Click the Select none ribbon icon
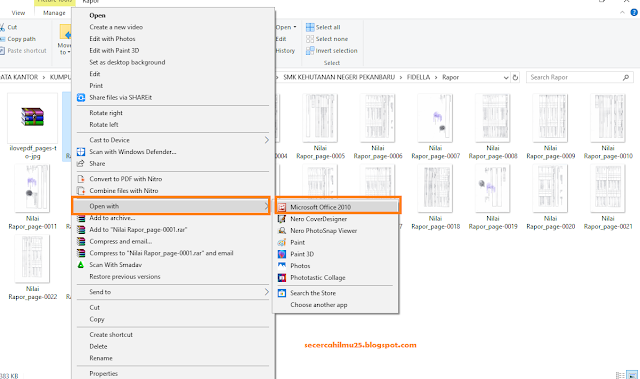 [x=310, y=39]
